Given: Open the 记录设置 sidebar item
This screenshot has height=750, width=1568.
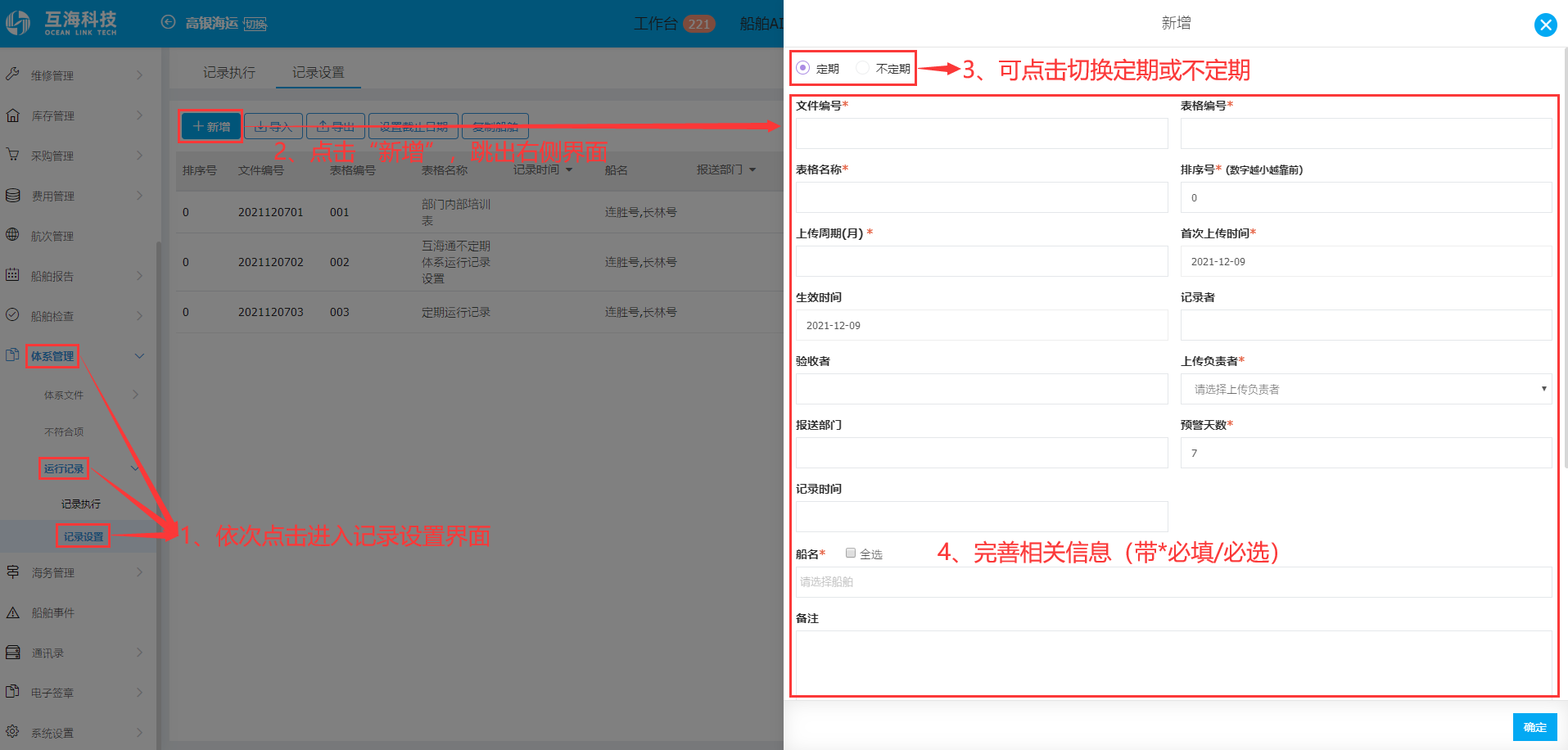Looking at the screenshot, I should [84, 537].
